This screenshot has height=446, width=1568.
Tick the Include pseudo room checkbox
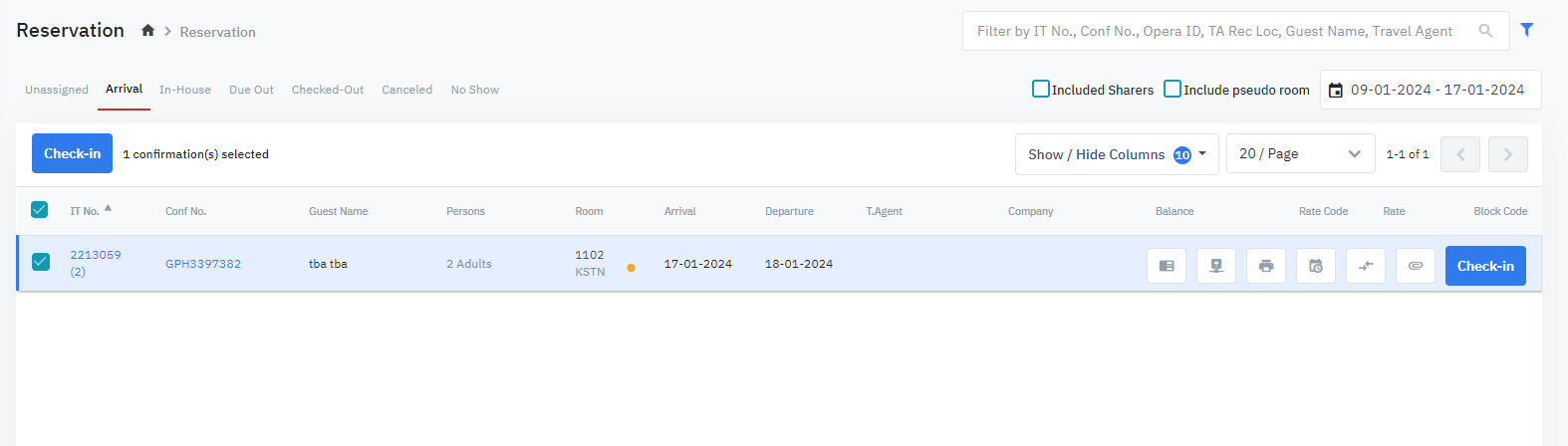coord(1173,89)
